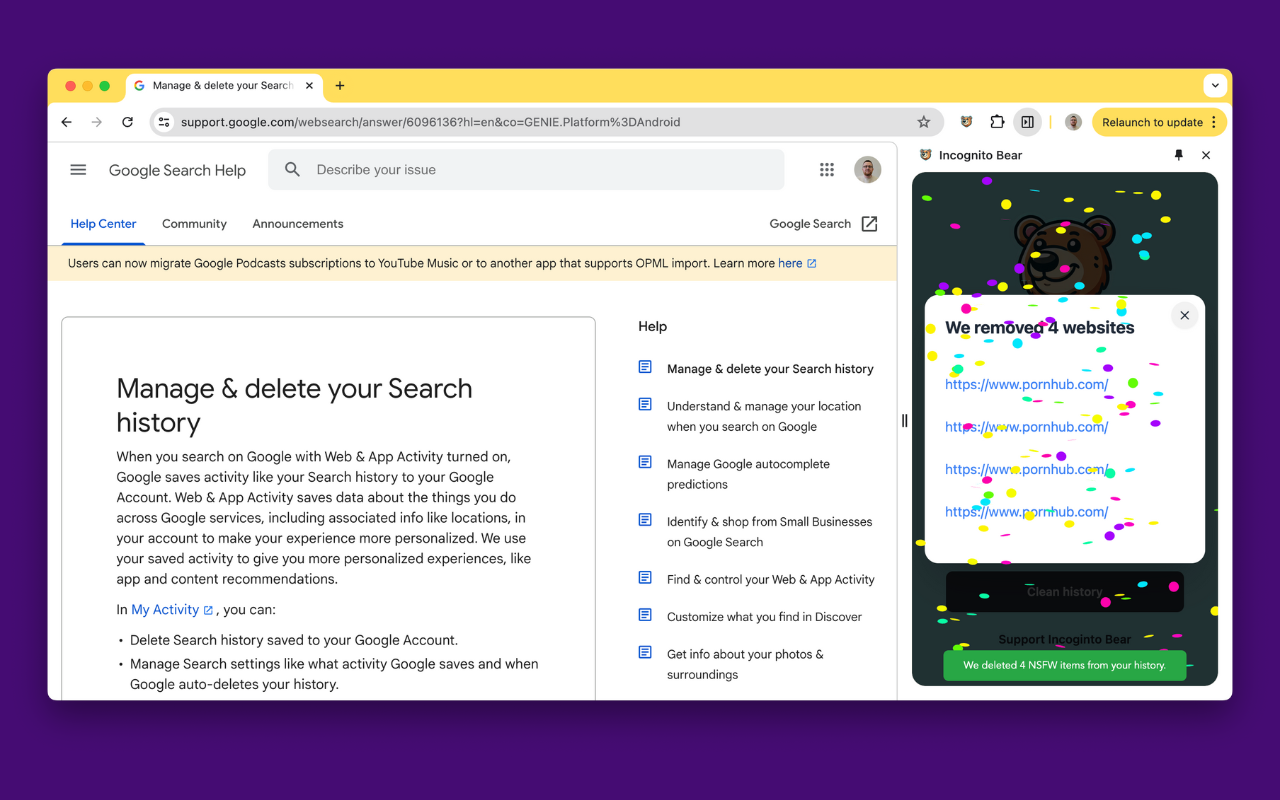The height and width of the screenshot is (800, 1280).
Task: Click Support Incognito Bear text
Action: tap(1064, 639)
